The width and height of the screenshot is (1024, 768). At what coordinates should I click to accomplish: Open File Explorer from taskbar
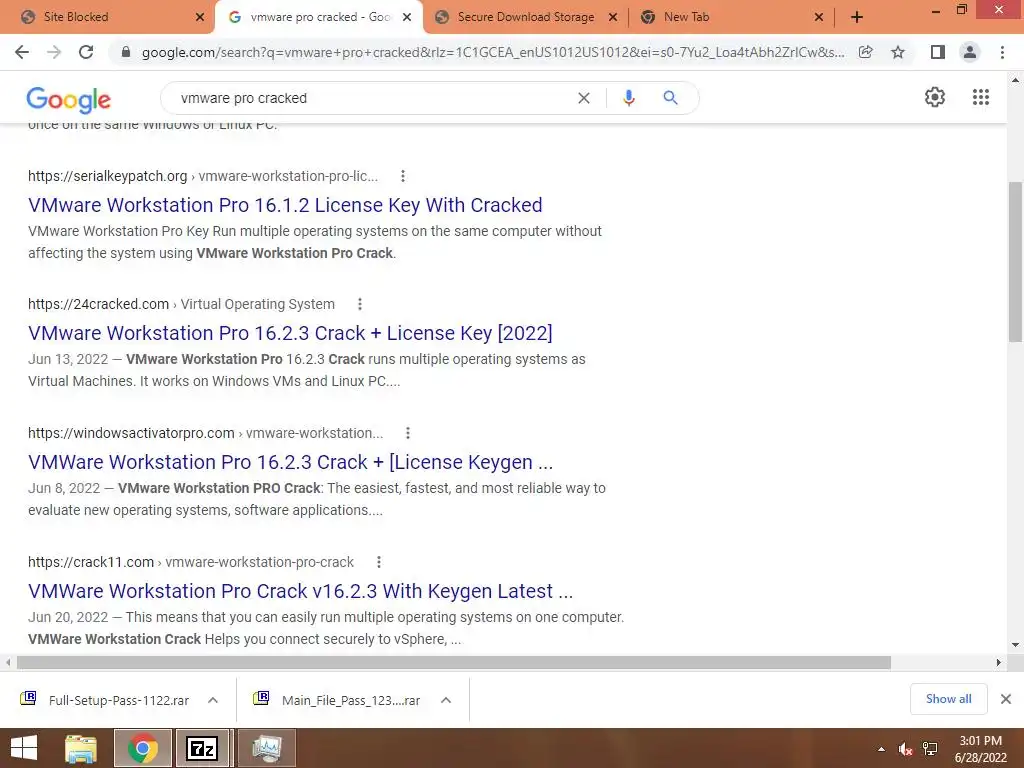(x=81, y=748)
